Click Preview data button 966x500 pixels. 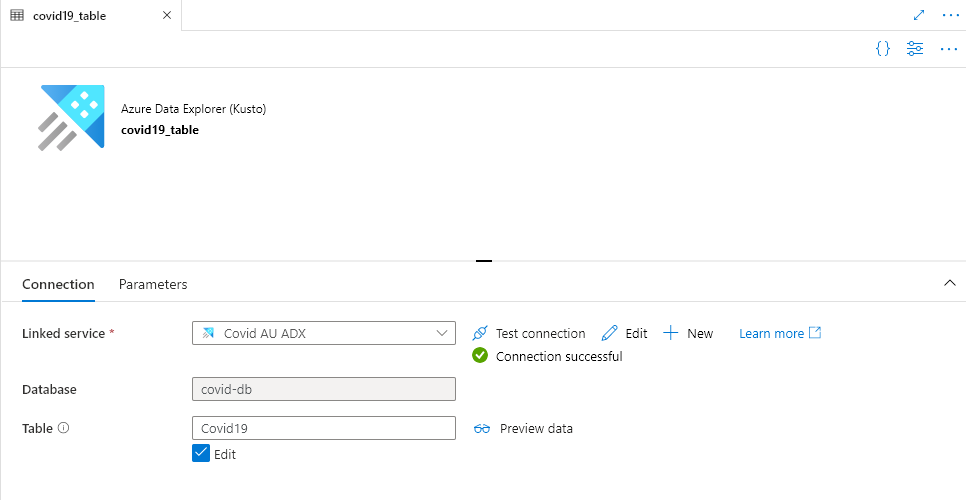(523, 429)
